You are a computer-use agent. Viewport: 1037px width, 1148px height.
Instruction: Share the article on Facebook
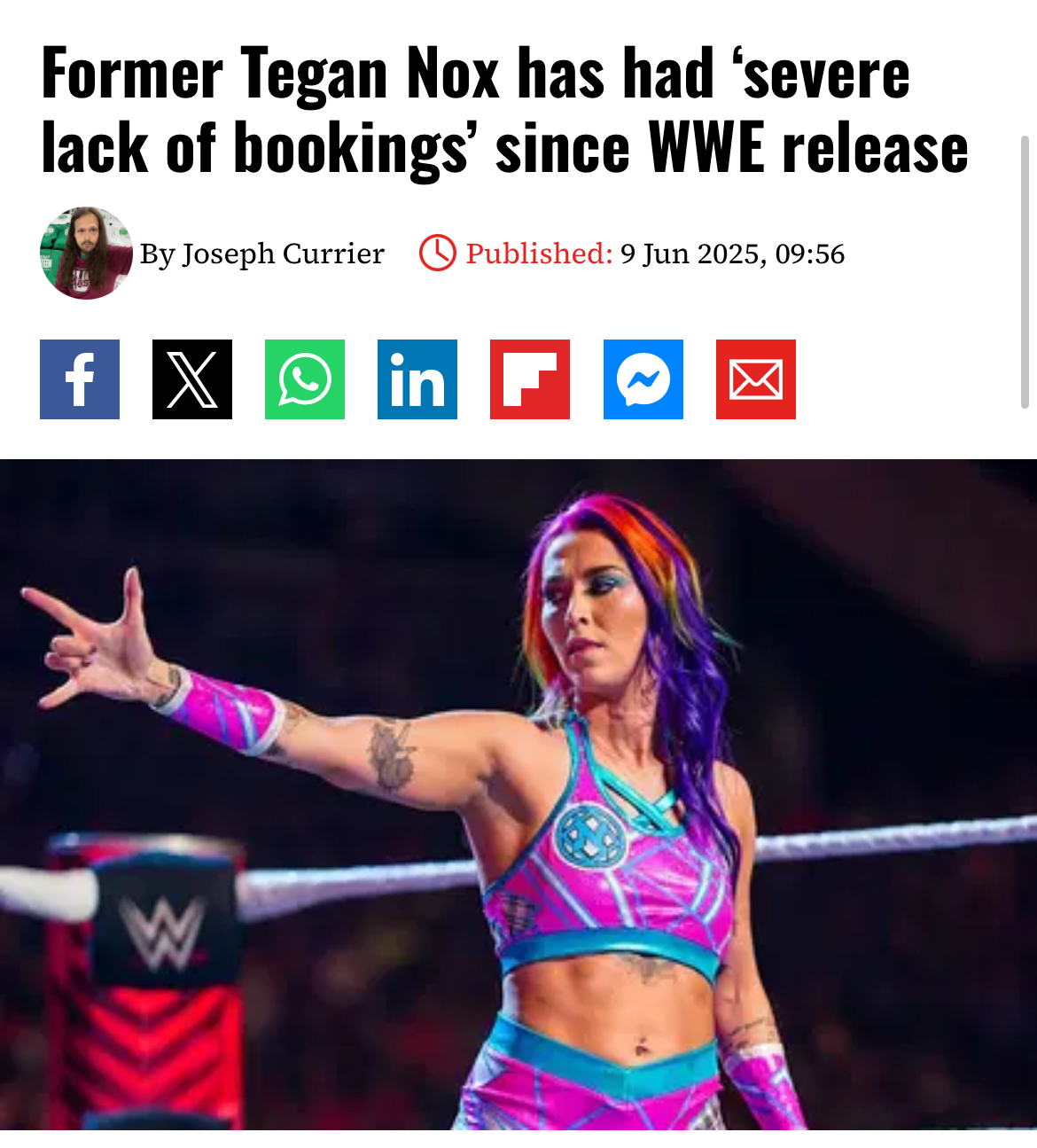tap(80, 379)
